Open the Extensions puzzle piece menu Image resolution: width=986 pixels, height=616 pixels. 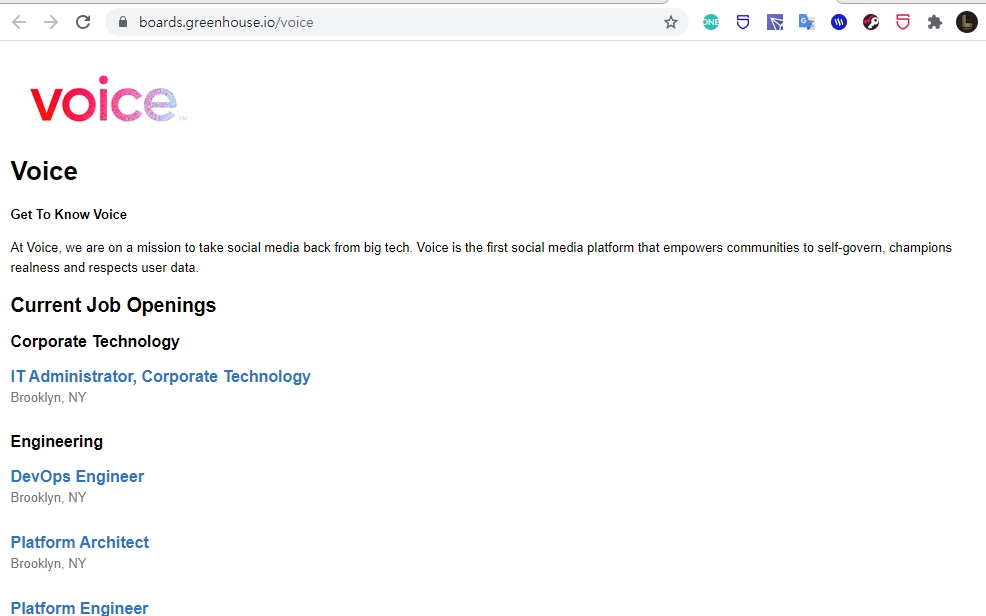935,23
